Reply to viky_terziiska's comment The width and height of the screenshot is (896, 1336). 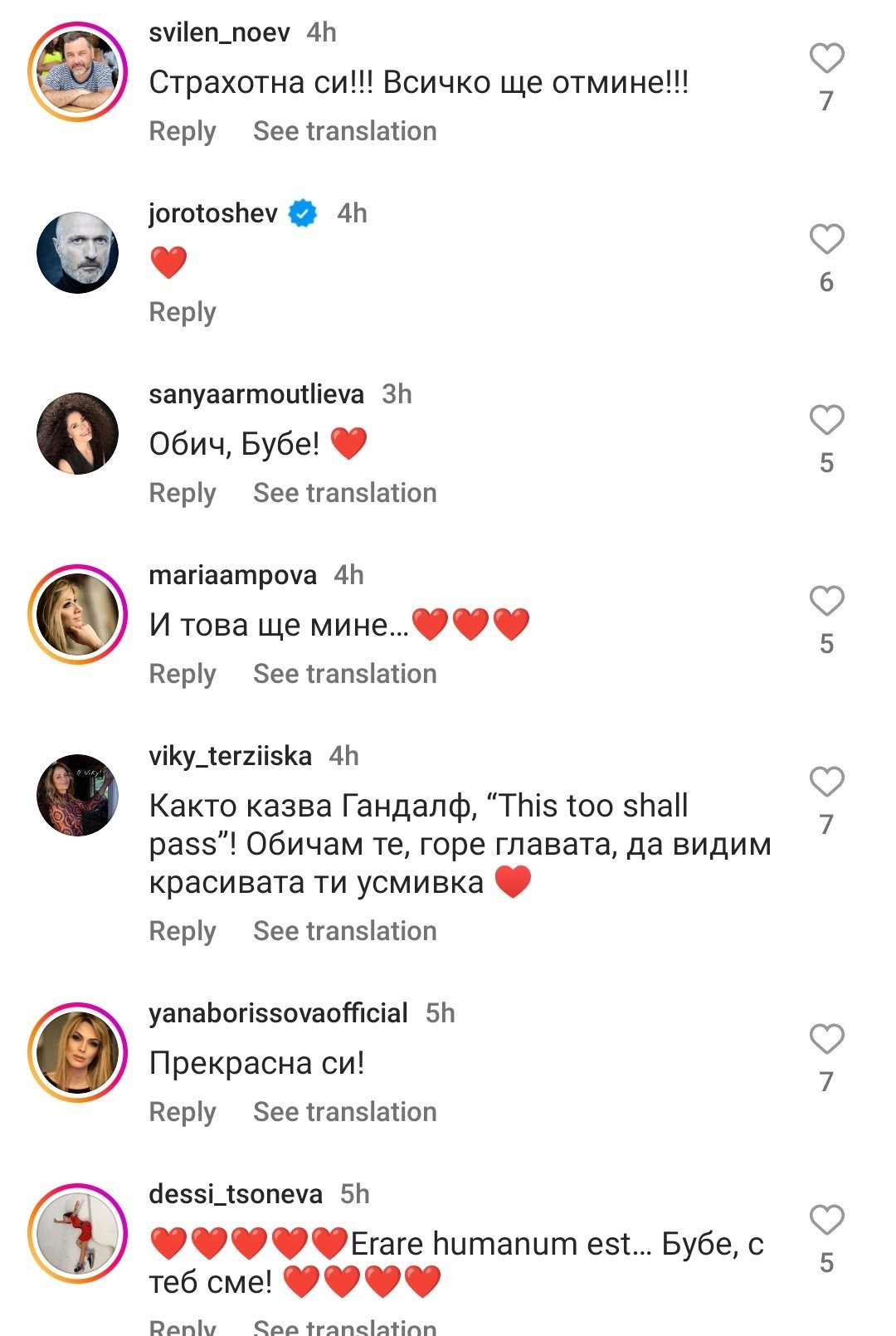[x=182, y=931]
